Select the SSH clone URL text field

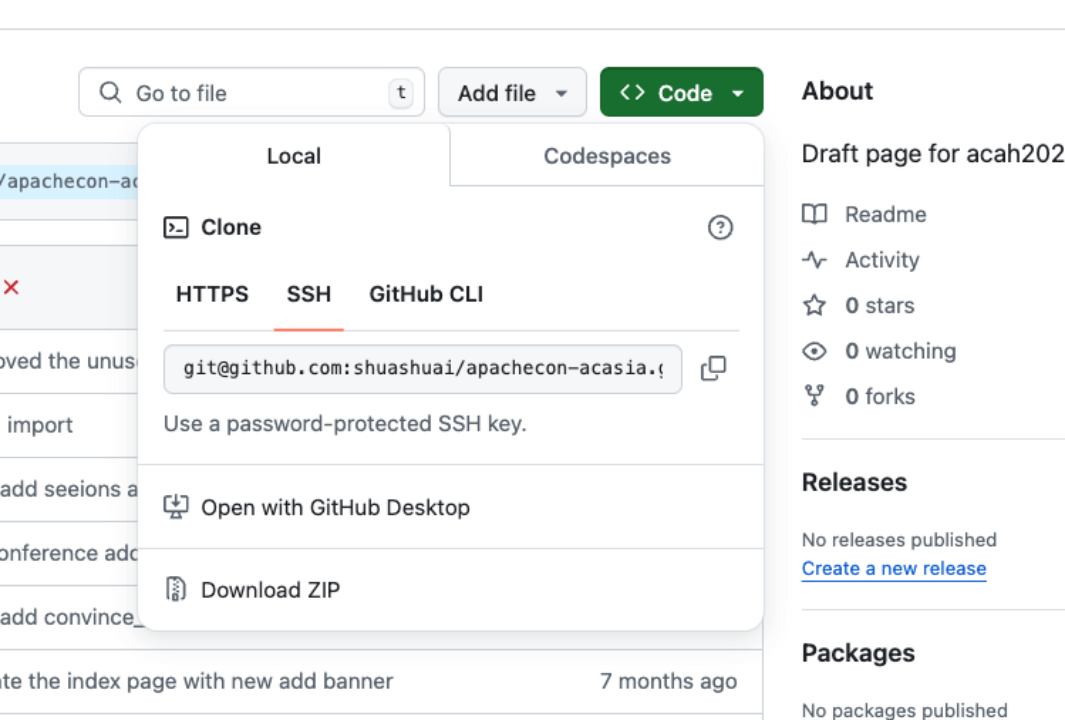coord(420,368)
